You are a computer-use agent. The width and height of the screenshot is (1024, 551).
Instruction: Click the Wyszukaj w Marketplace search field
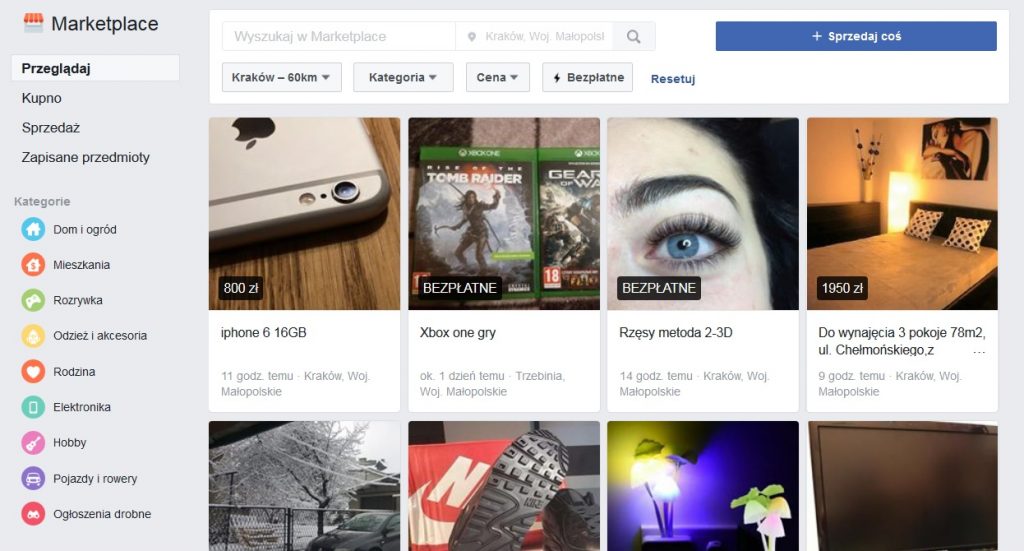coord(338,37)
